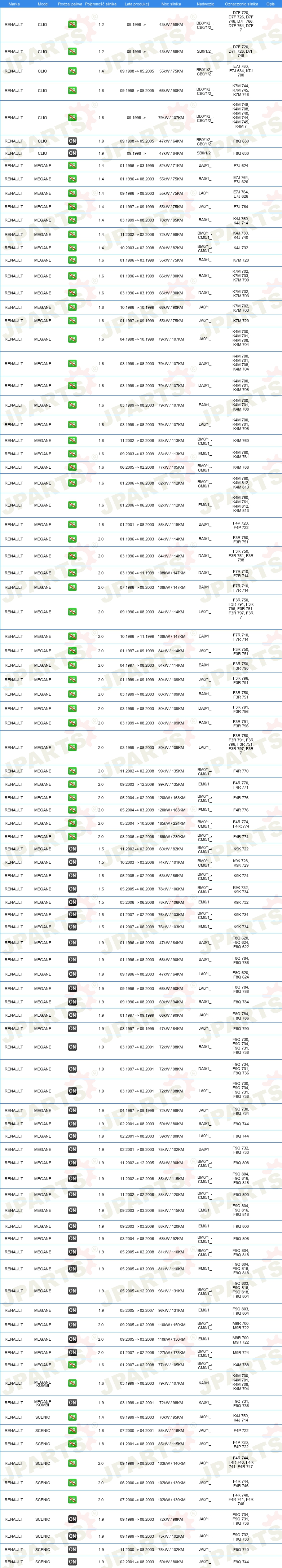Click the Oznaczenie silnika column header
Screen dimensions: 282x1568
coord(241,4)
